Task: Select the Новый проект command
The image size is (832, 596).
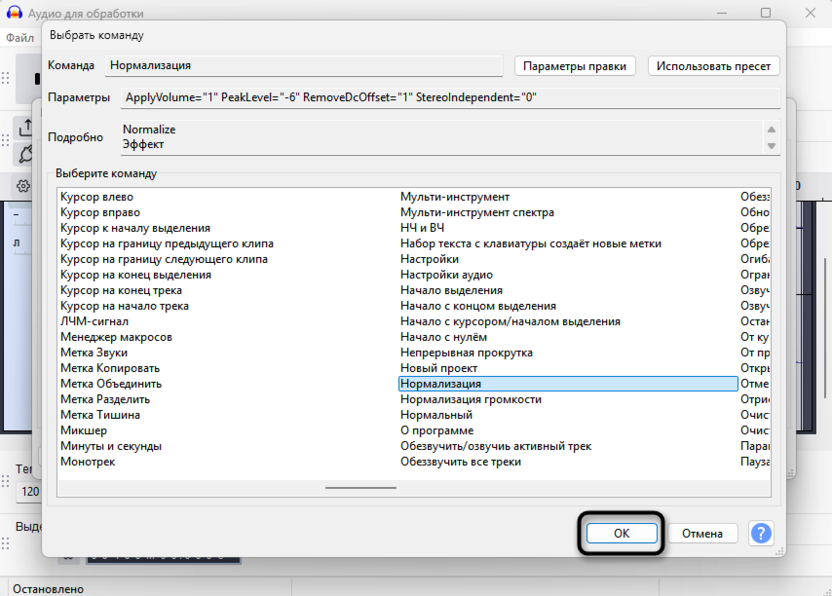Action: pos(439,368)
